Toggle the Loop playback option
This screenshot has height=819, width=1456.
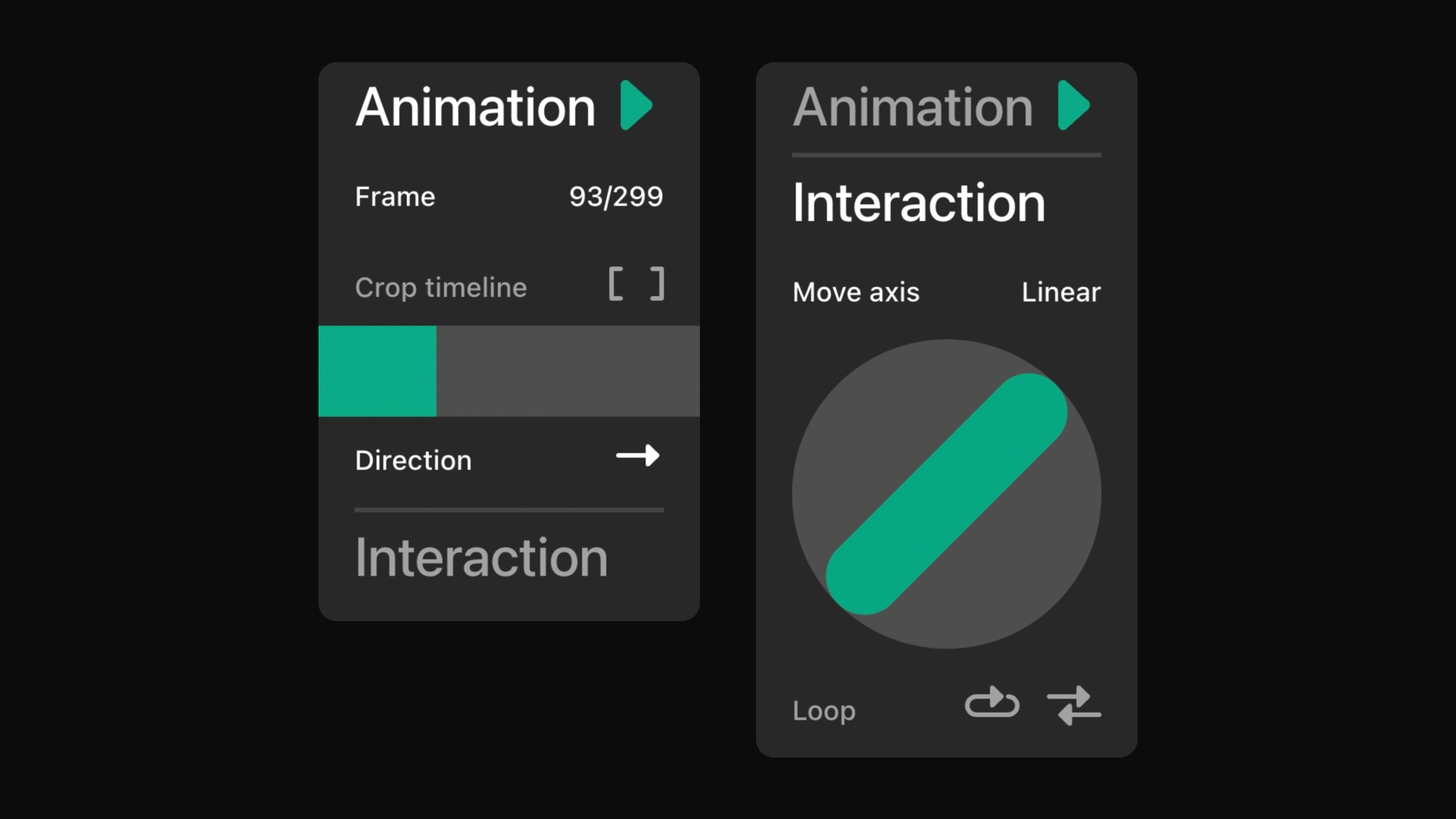(824, 711)
